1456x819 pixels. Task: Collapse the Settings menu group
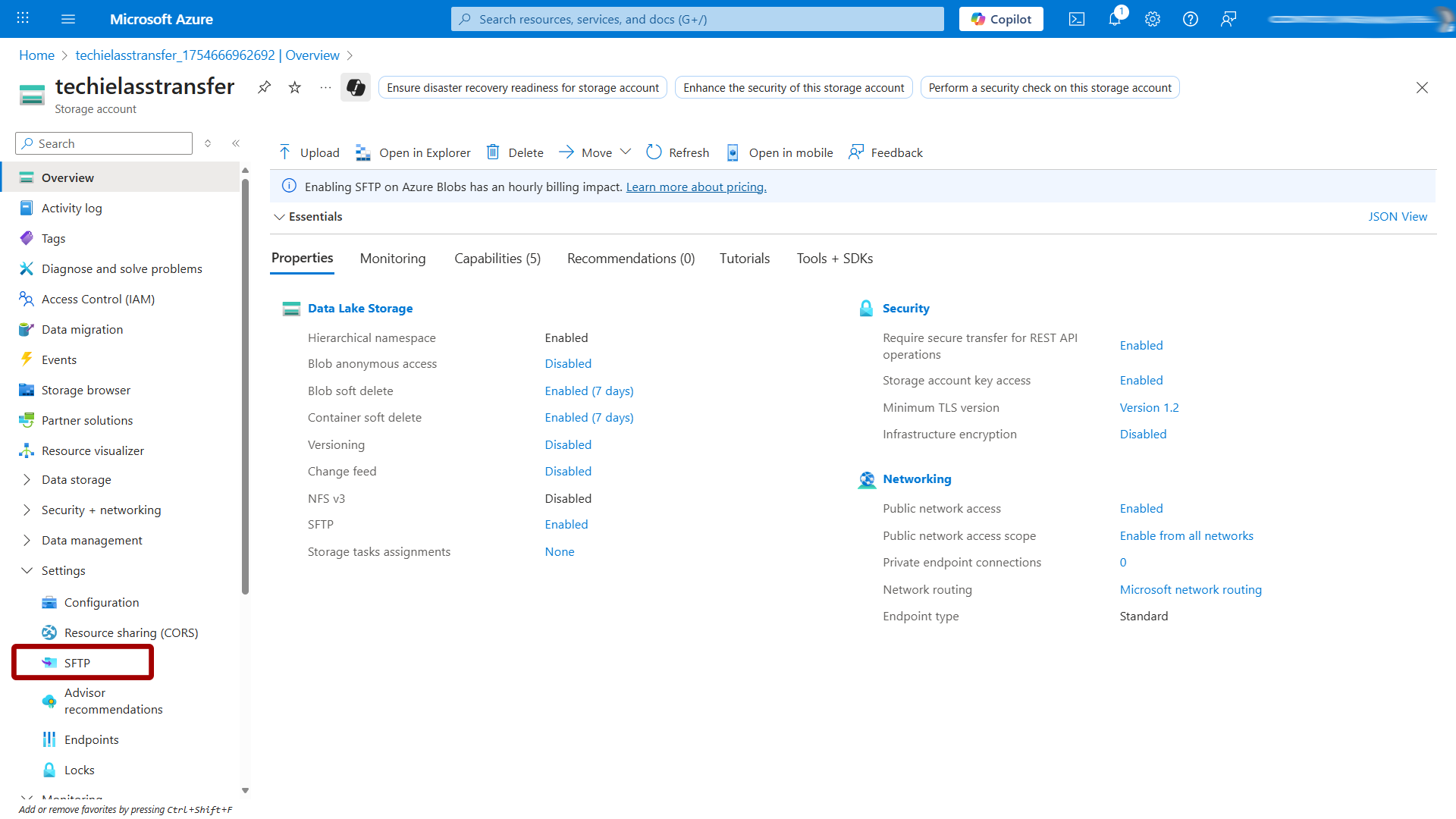pyautogui.click(x=27, y=570)
